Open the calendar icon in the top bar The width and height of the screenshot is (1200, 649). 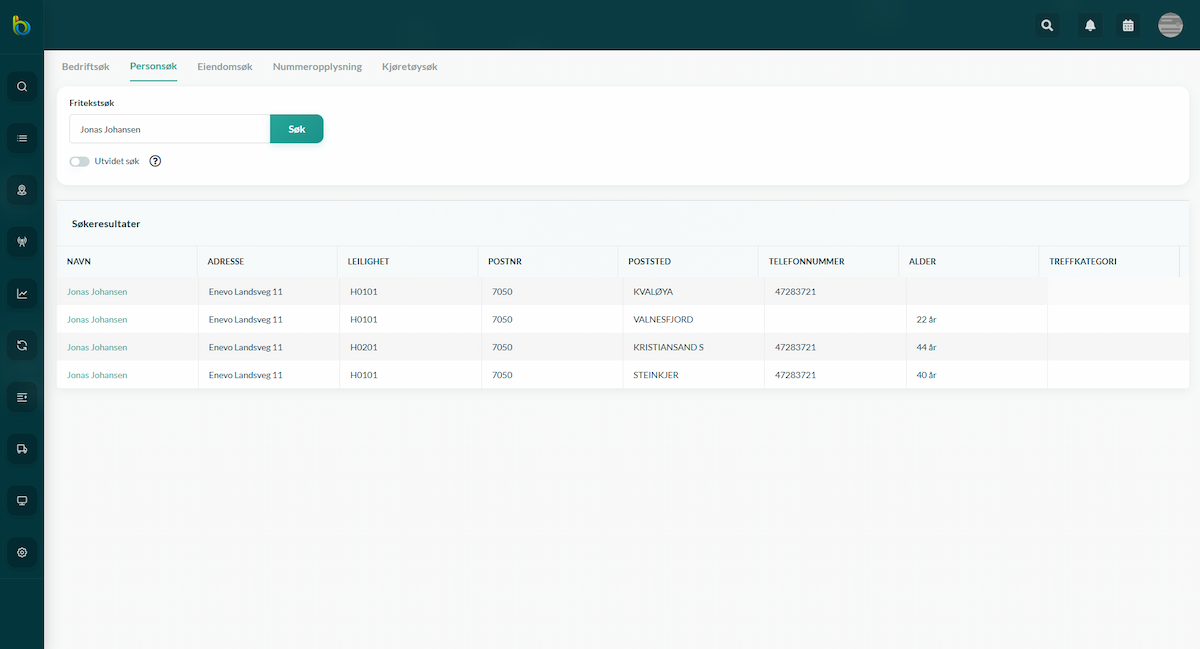pyautogui.click(x=1128, y=26)
